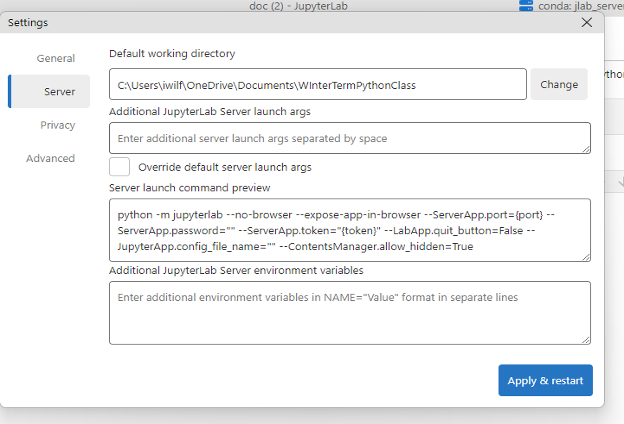Screen dimensions: 624x424
Task: Grab the launch args box resize handle
Action: 585,148
